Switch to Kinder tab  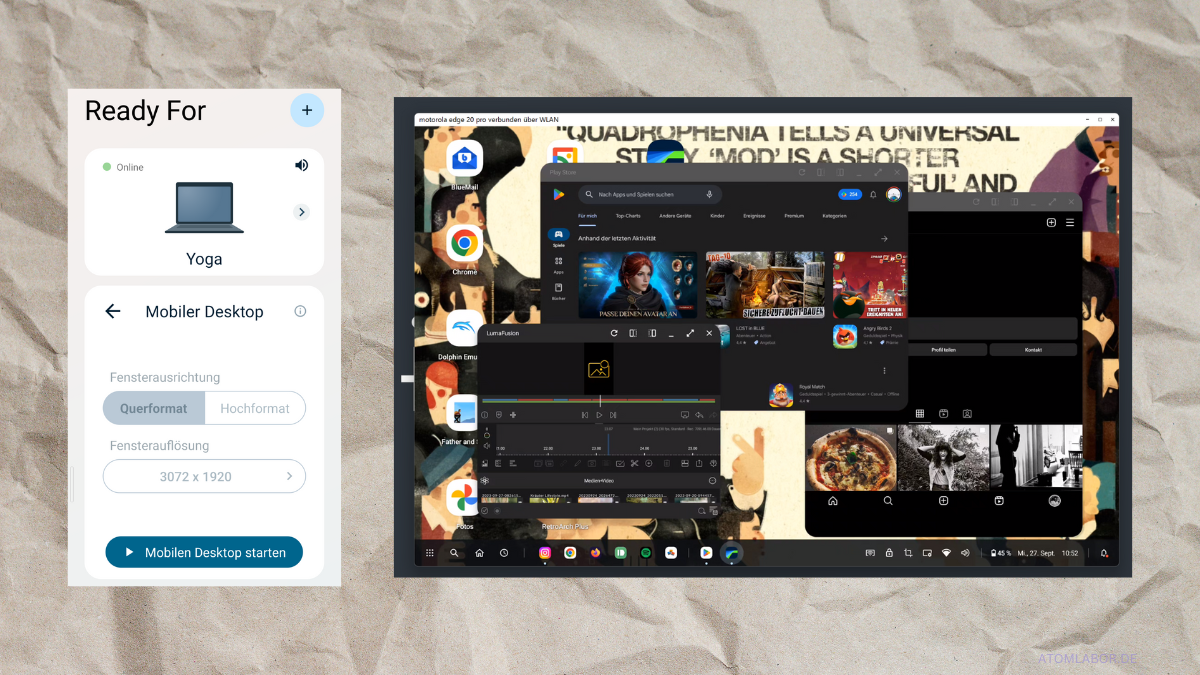tap(717, 216)
